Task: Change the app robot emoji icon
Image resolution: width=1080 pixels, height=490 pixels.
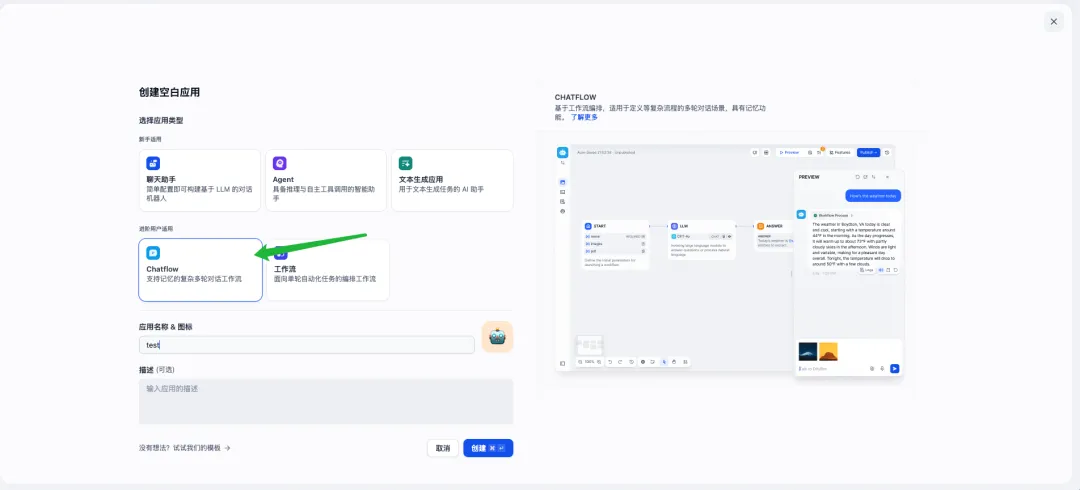Action: tap(497, 336)
